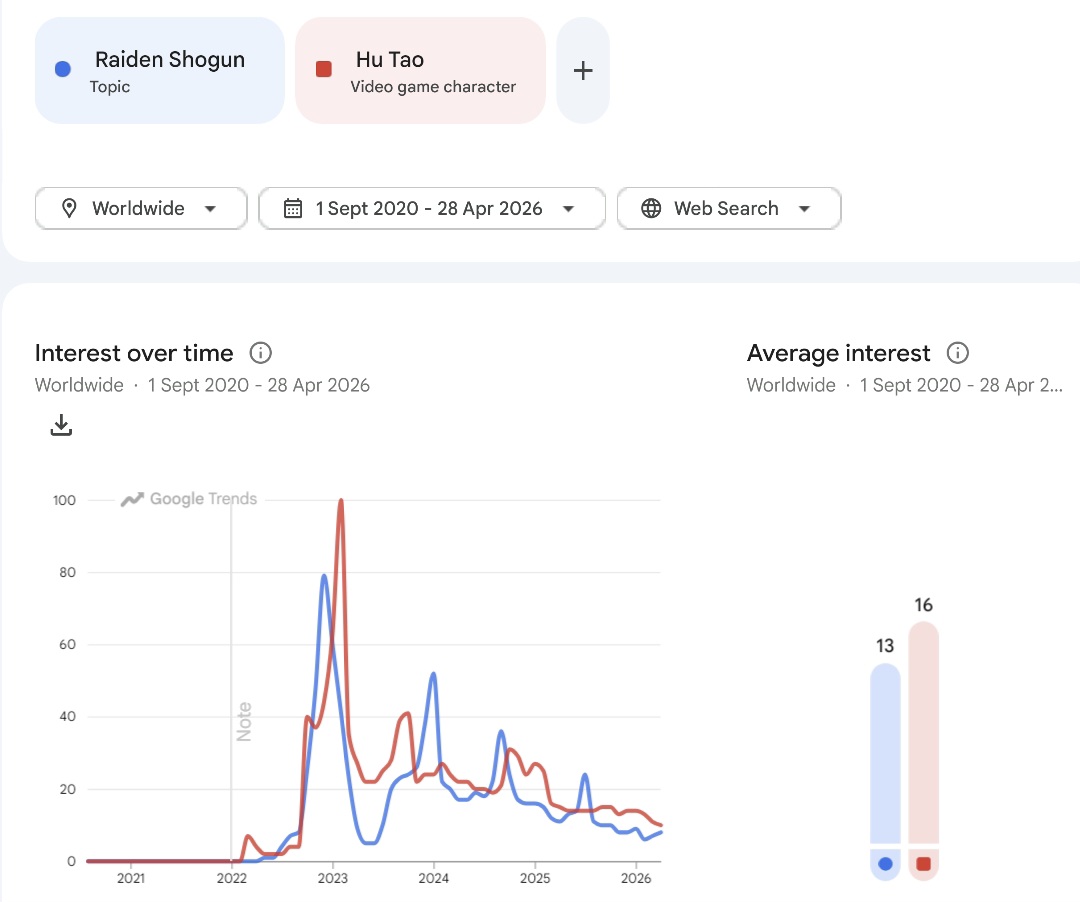Click the 'Video game character' subtitle text
Image resolution: width=1080 pixels, height=902 pixels.
pos(433,87)
